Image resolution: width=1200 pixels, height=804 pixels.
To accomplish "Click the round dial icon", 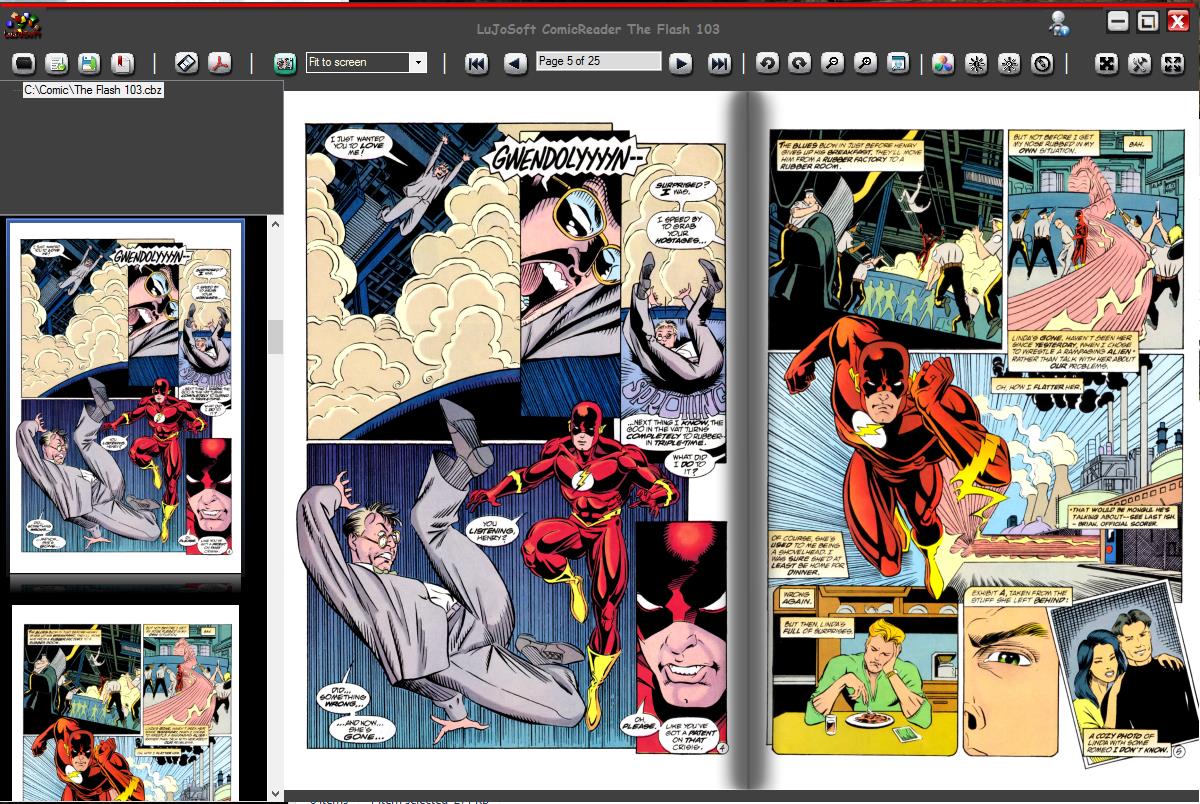I will pos(1042,63).
